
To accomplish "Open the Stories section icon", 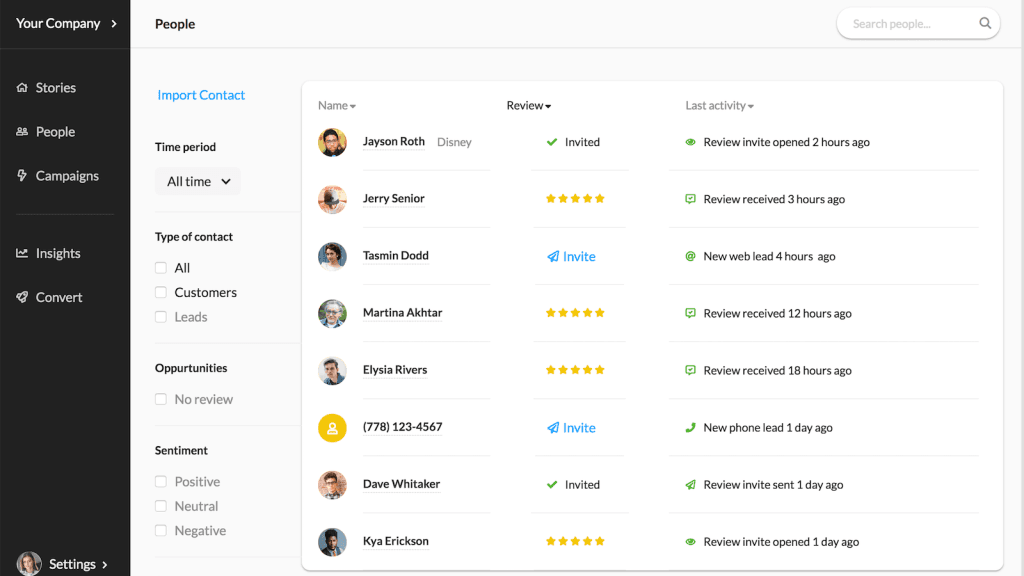I will (x=22, y=87).
